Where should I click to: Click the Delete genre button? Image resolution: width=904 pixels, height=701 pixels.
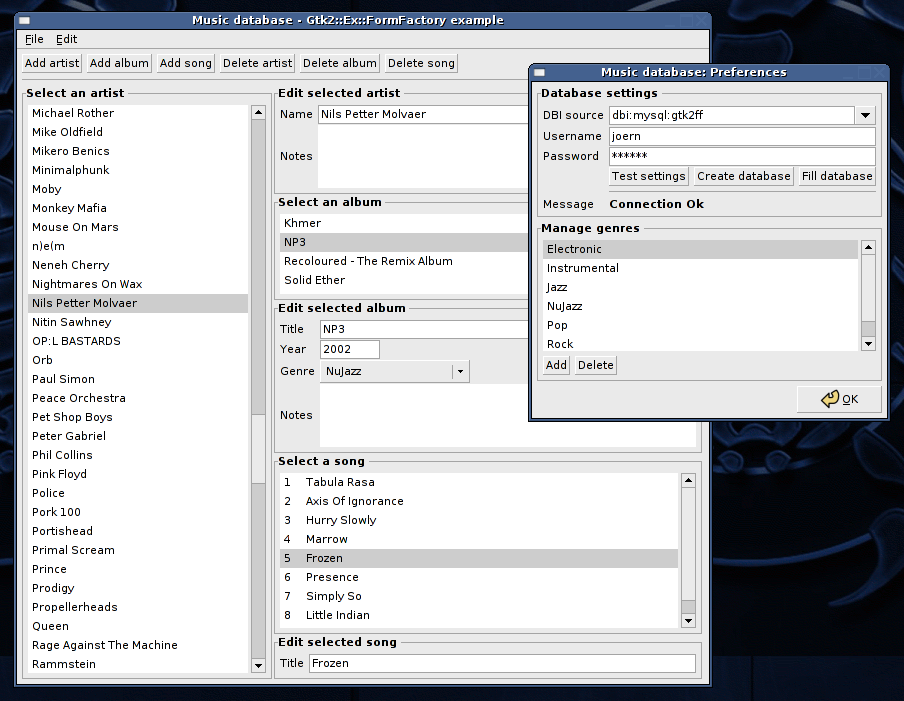point(596,365)
